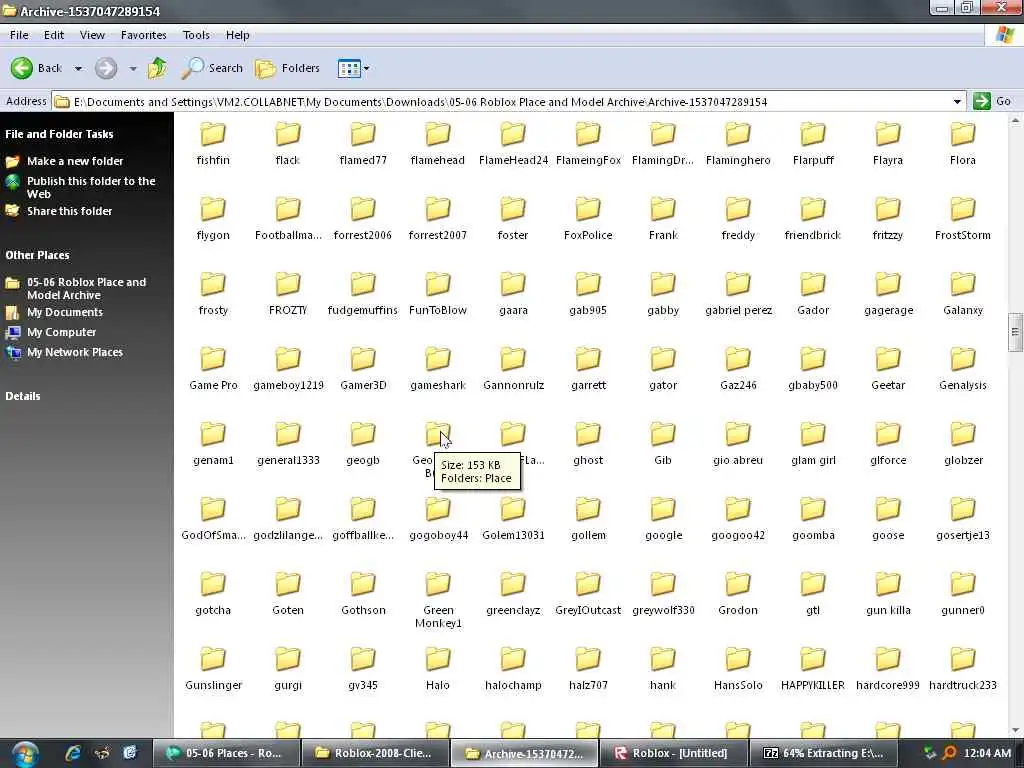The width and height of the screenshot is (1024, 768).
Task: Open the View menu
Action: pos(92,35)
